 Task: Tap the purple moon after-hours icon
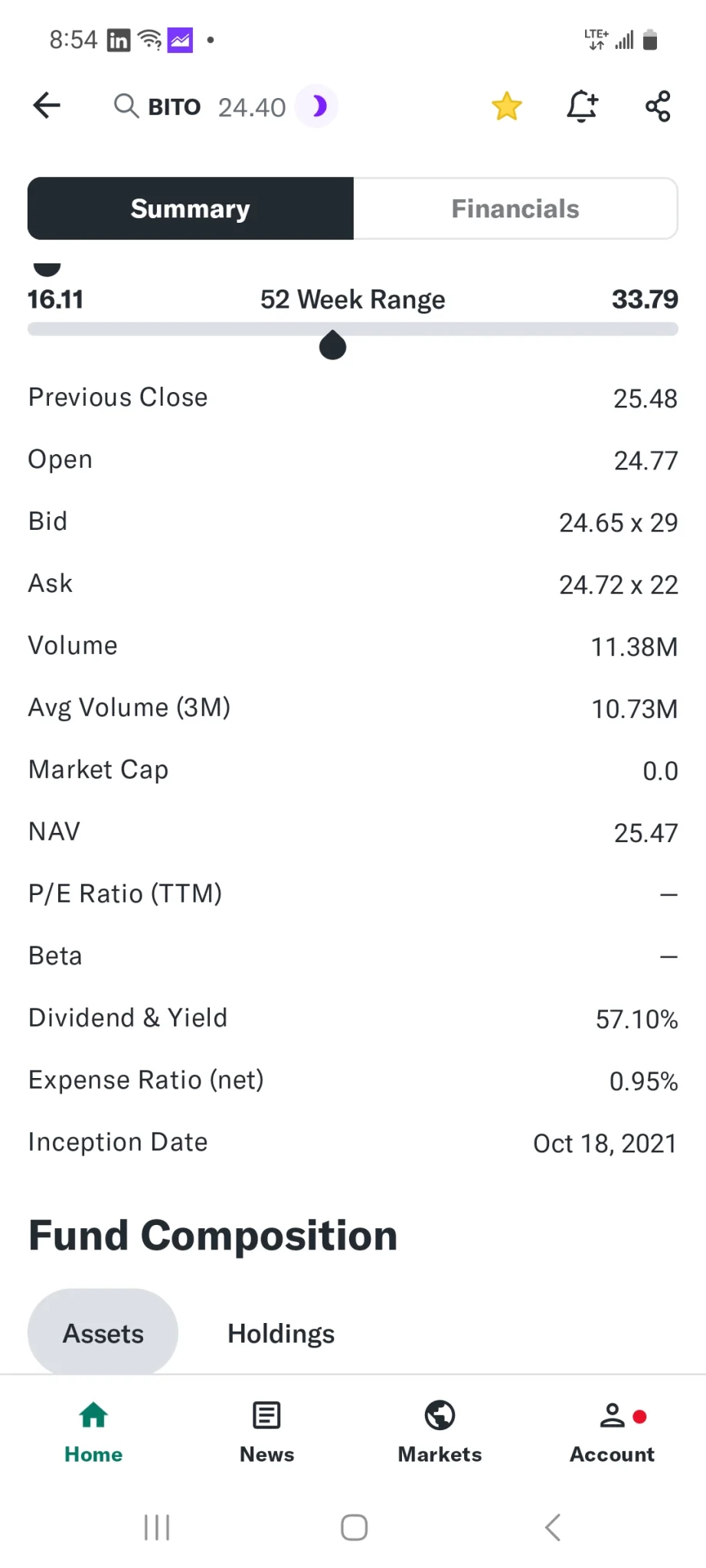click(x=318, y=106)
